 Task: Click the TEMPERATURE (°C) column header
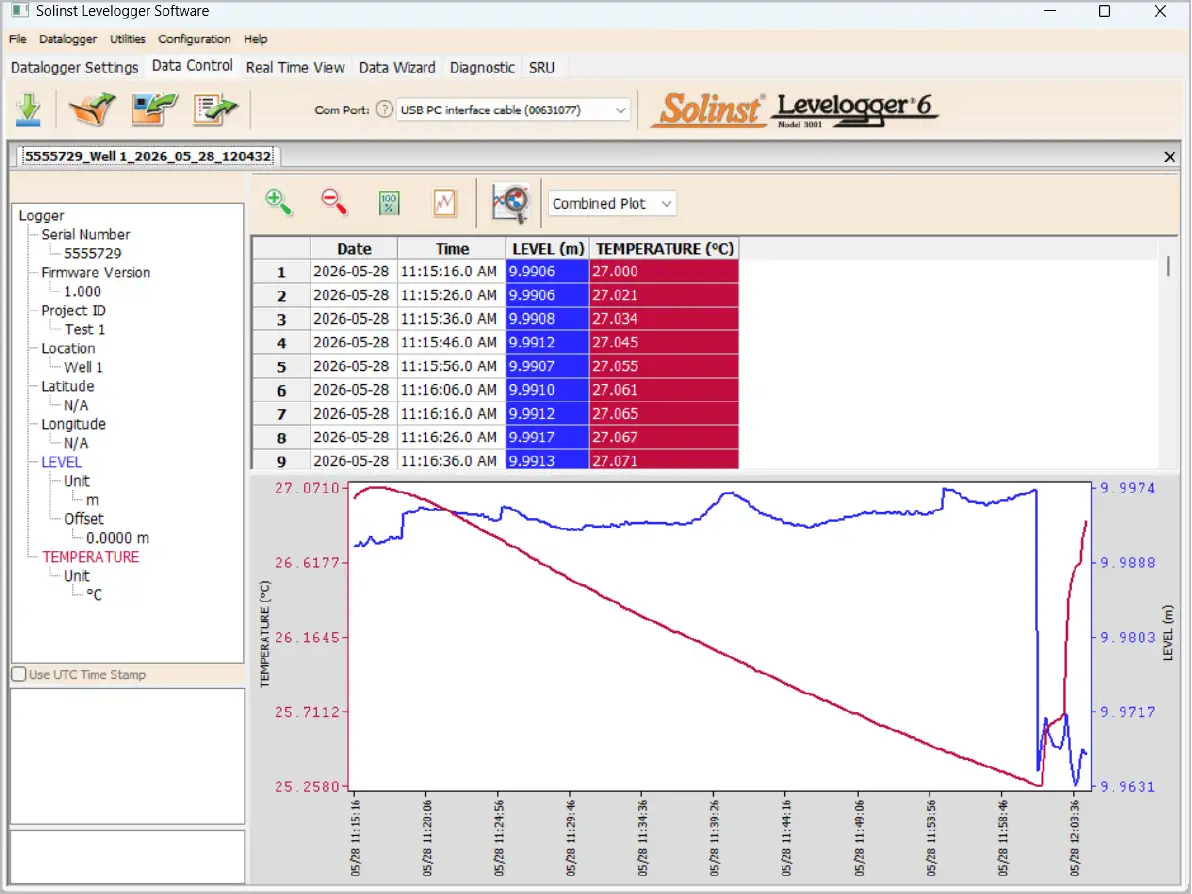pos(664,249)
